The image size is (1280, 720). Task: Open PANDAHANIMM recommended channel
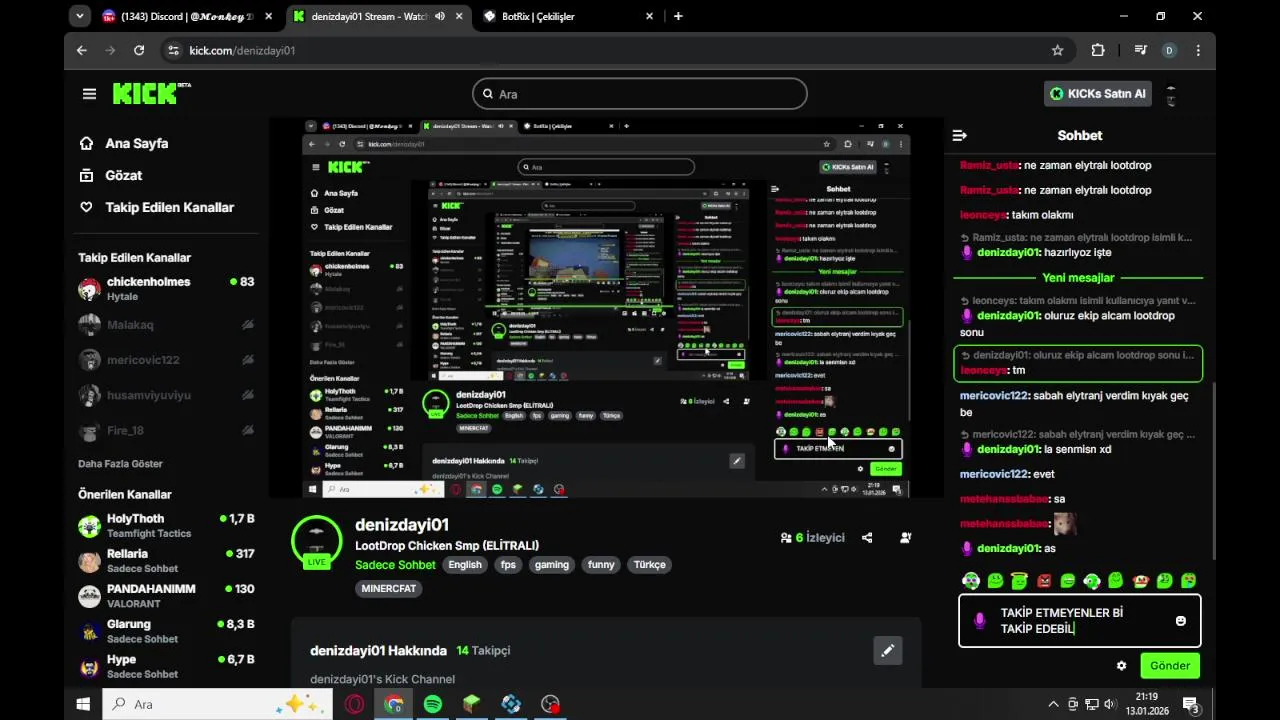coord(167,596)
